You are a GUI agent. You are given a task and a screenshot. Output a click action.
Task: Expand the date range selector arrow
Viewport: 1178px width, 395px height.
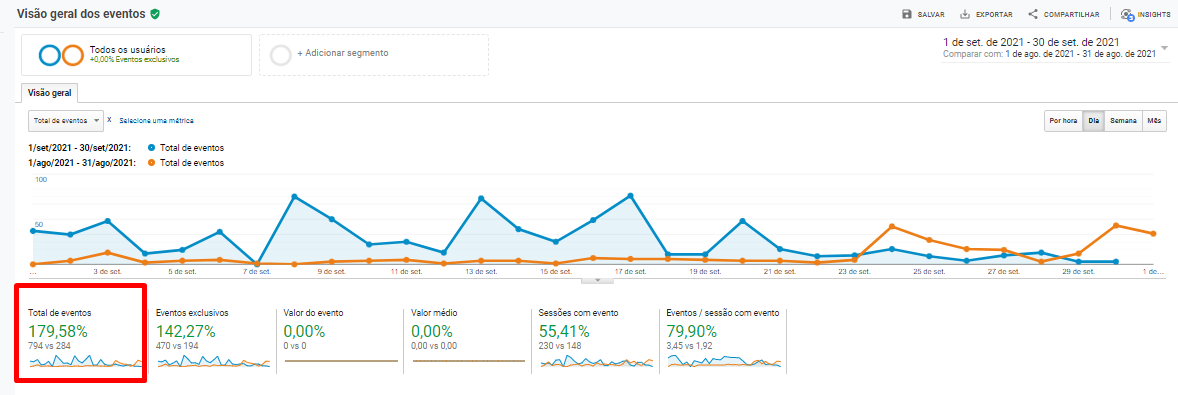1164,48
